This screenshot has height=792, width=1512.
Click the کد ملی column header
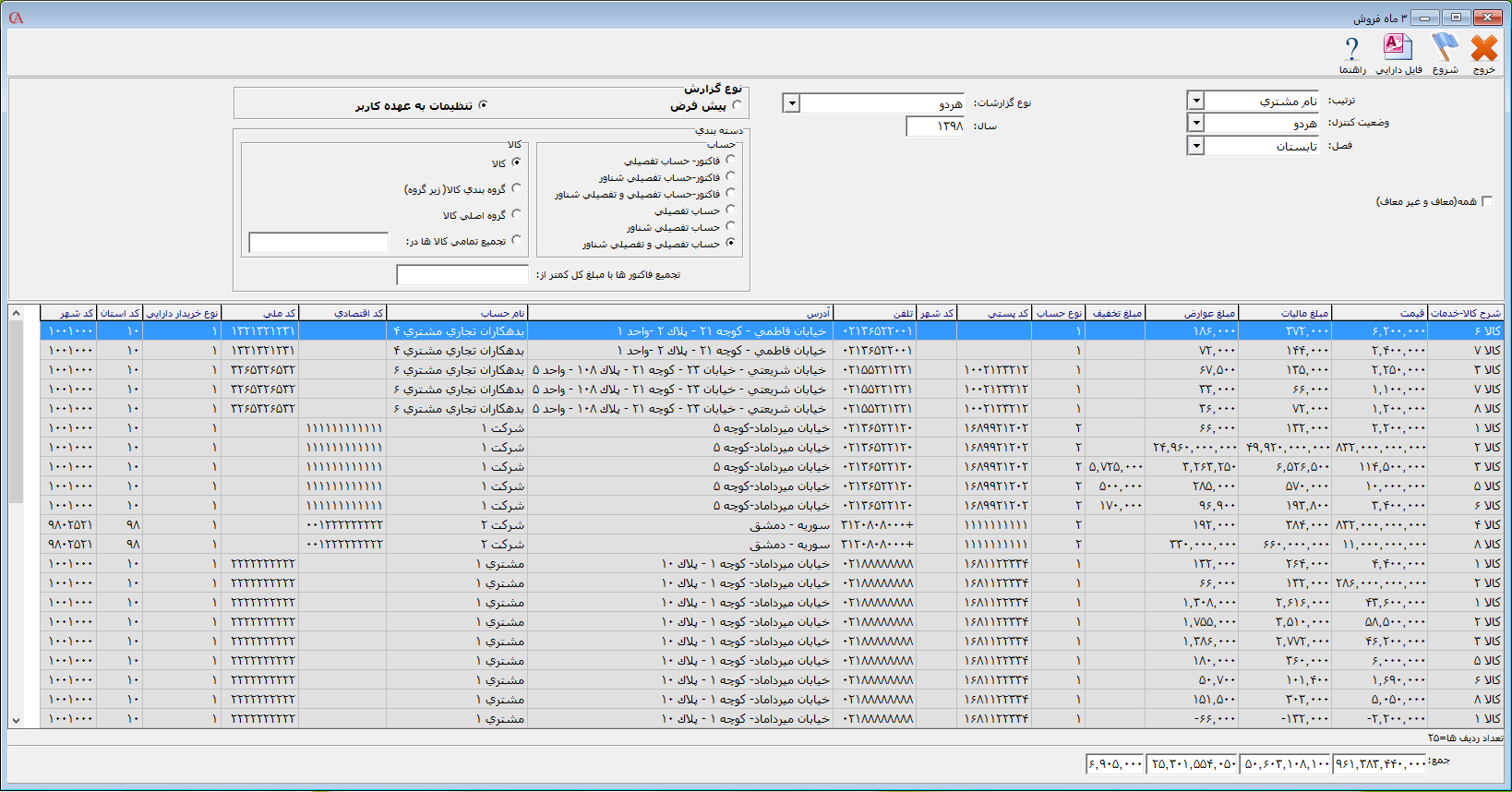click(x=259, y=313)
